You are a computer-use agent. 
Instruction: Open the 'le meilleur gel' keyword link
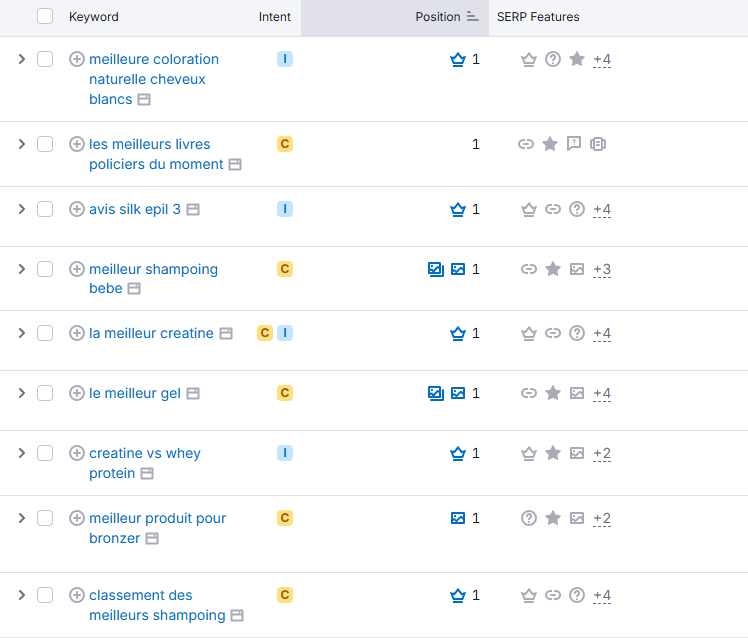click(x=135, y=393)
